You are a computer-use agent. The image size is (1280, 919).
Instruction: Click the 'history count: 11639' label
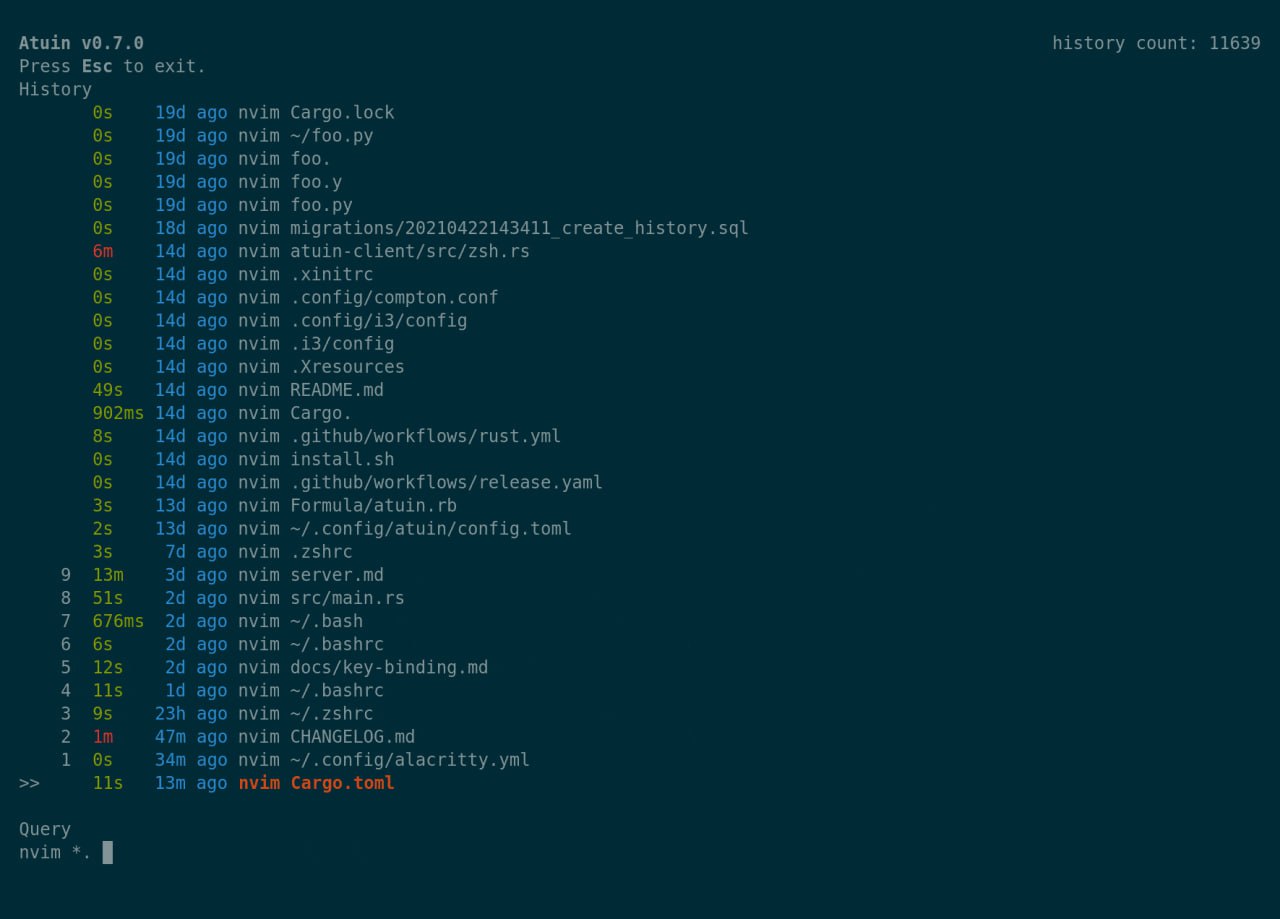pos(1156,43)
